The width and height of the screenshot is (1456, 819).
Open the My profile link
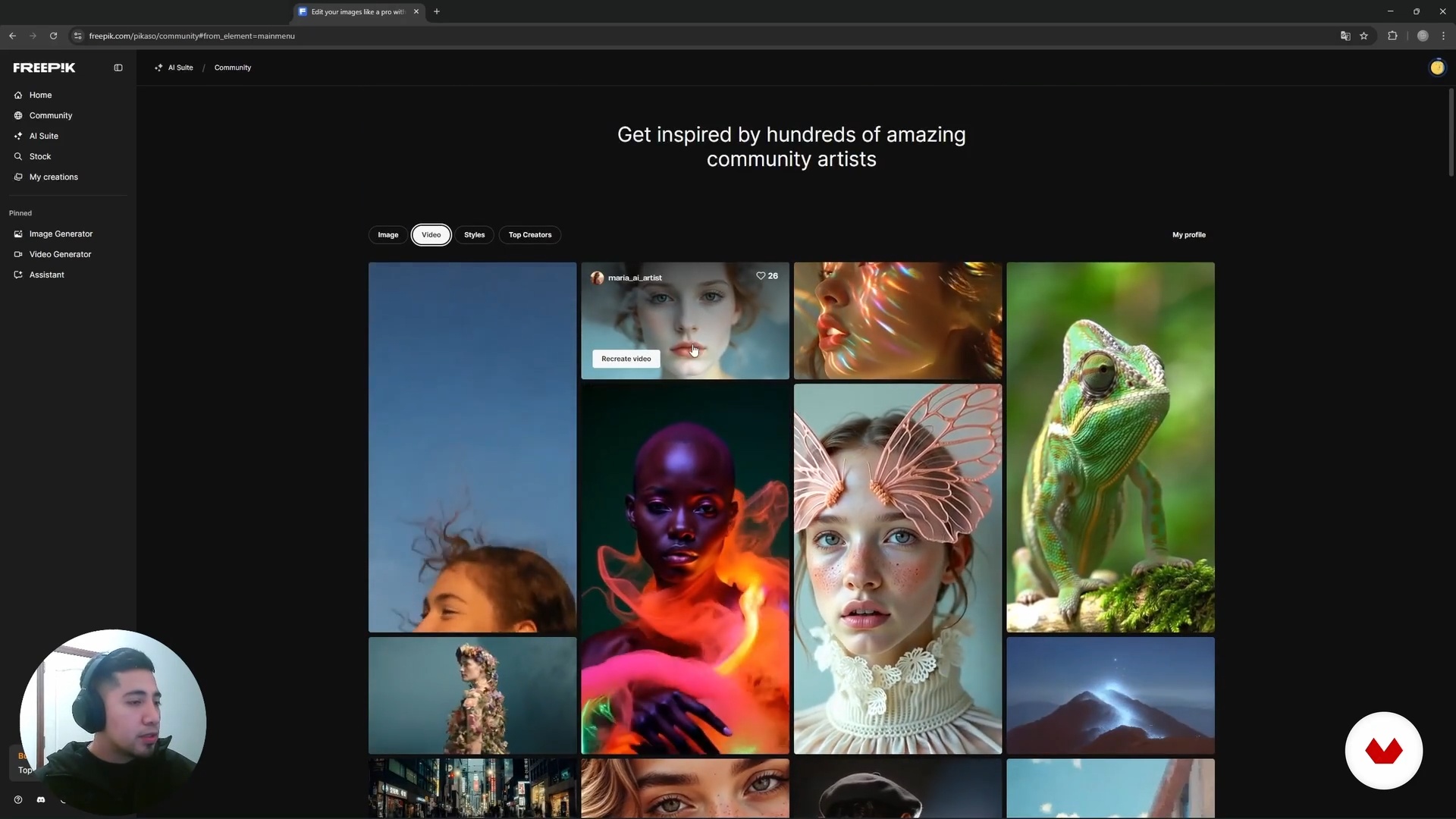1188,235
